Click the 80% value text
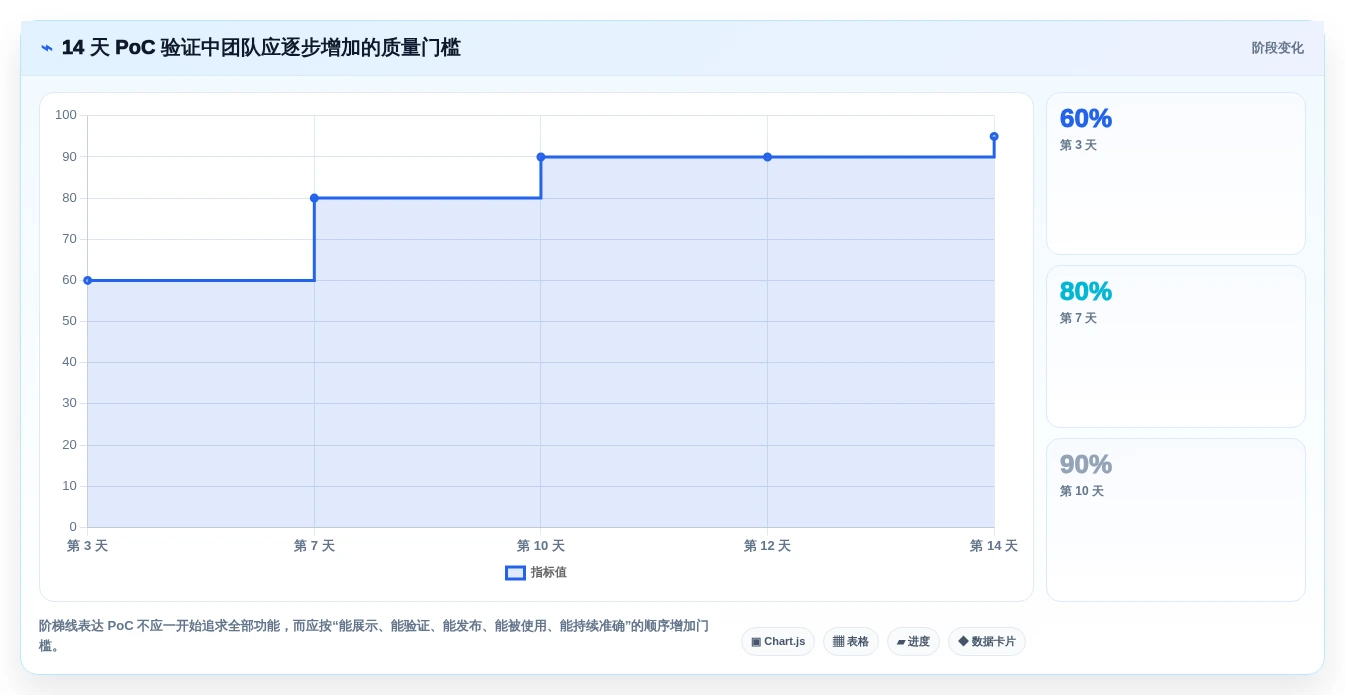Viewport: 1345px width, 695px height. click(x=1086, y=291)
